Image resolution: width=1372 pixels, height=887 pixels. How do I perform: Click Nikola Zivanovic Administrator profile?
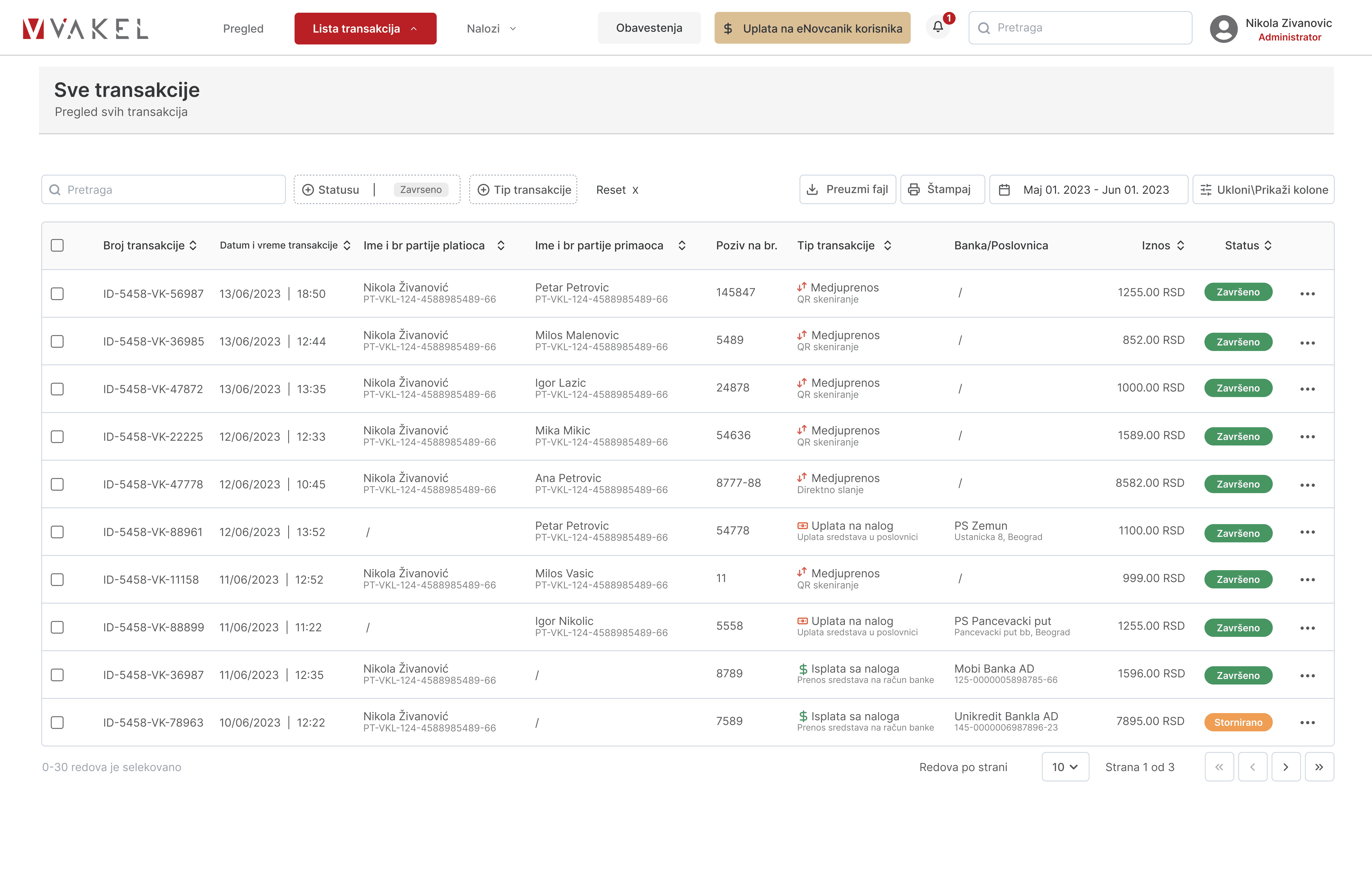click(x=1271, y=29)
